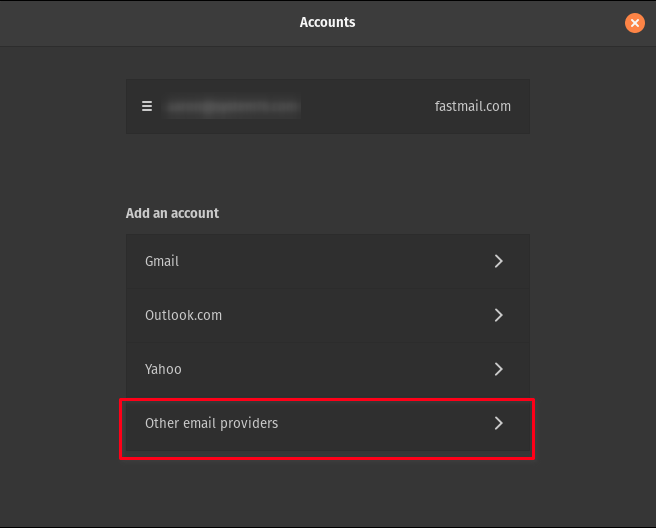Add an Outlook.com account
Image resolution: width=656 pixels, height=528 pixels.
328,315
